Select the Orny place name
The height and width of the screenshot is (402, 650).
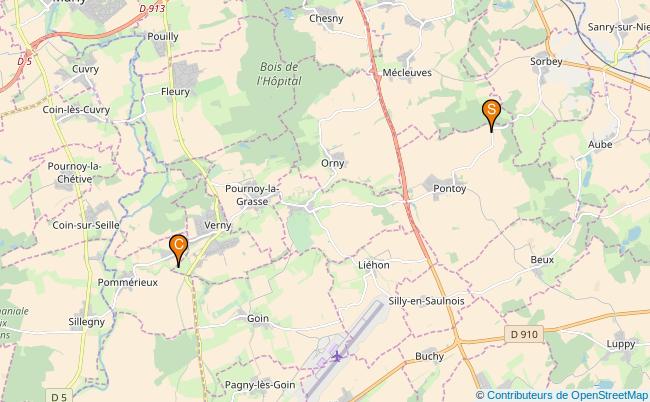pyautogui.click(x=332, y=163)
